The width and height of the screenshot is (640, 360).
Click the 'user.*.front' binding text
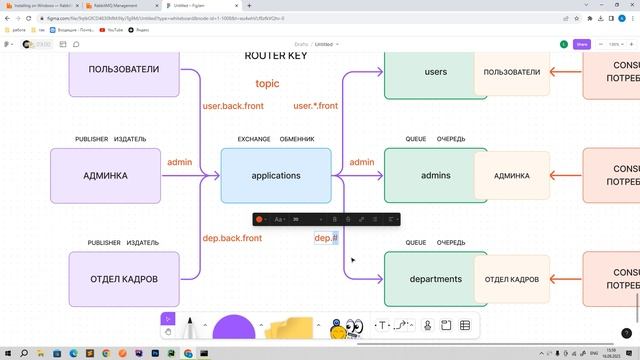pos(316,106)
